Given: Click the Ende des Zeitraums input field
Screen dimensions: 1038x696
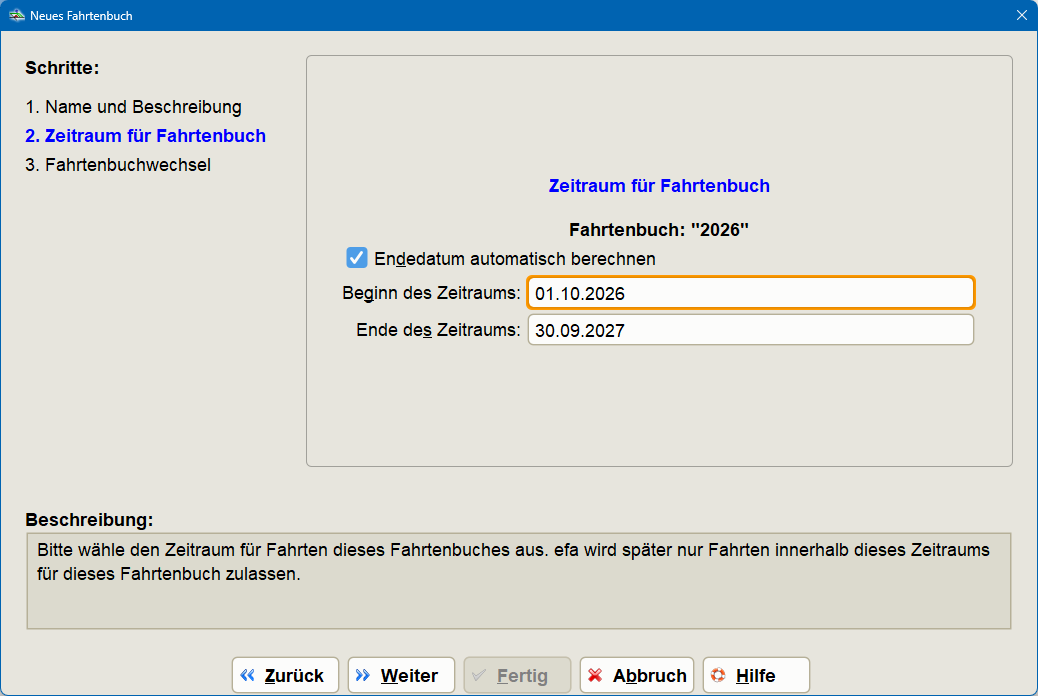Looking at the screenshot, I should click(750, 329).
